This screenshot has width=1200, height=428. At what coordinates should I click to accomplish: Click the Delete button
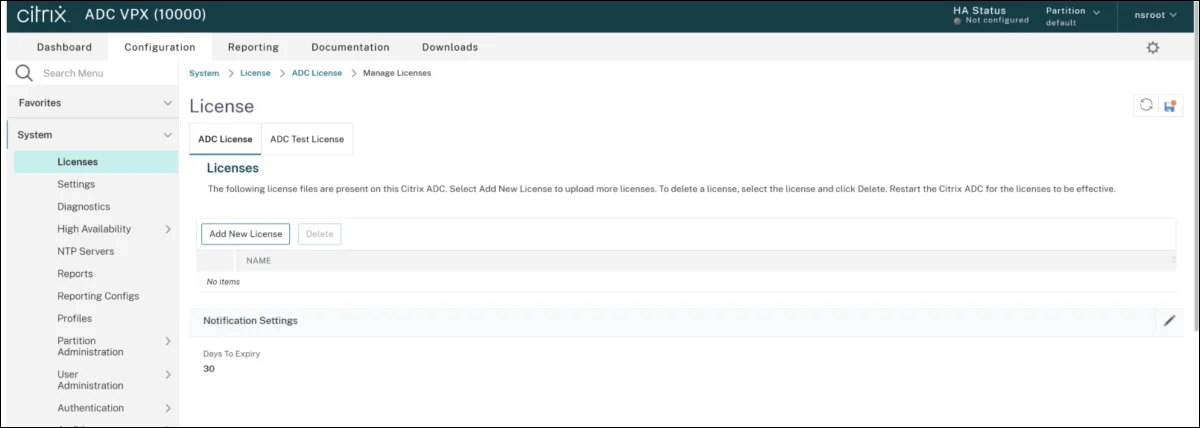pos(319,234)
